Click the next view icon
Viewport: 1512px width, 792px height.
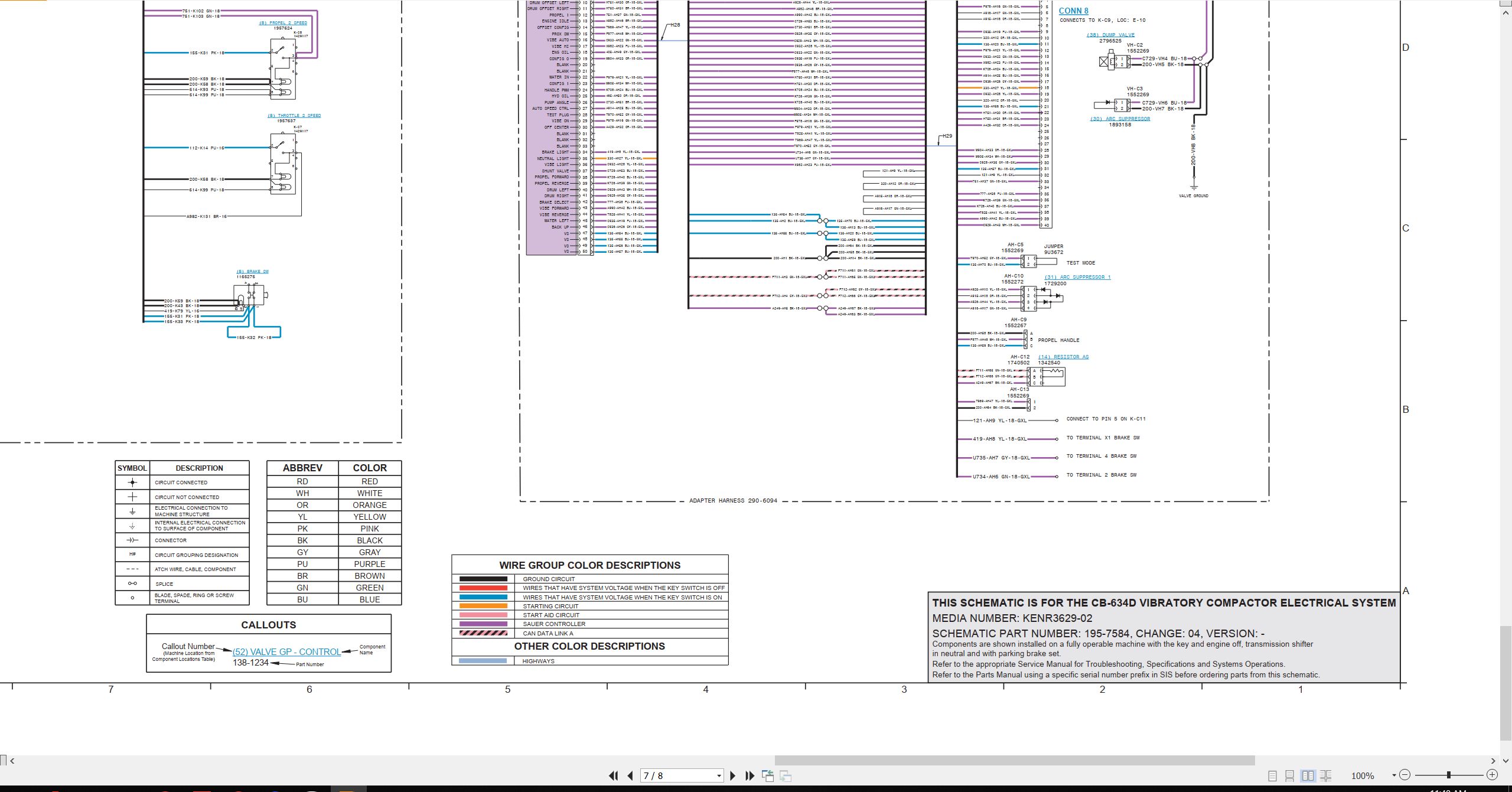click(786, 775)
